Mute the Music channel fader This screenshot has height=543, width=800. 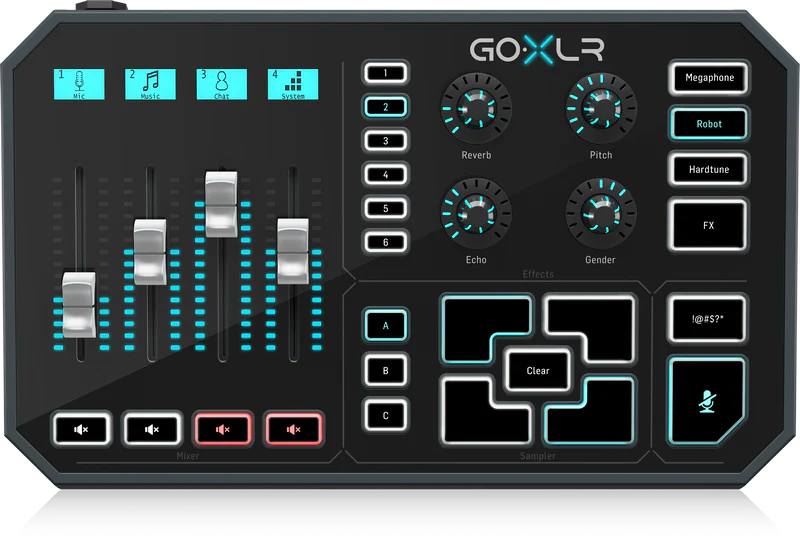(152, 429)
